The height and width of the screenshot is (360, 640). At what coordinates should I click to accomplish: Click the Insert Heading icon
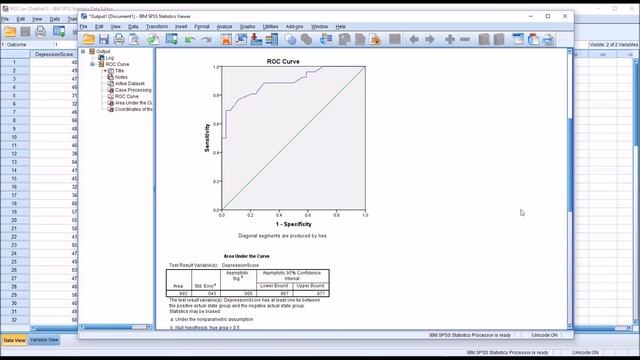click(x=518, y=39)
